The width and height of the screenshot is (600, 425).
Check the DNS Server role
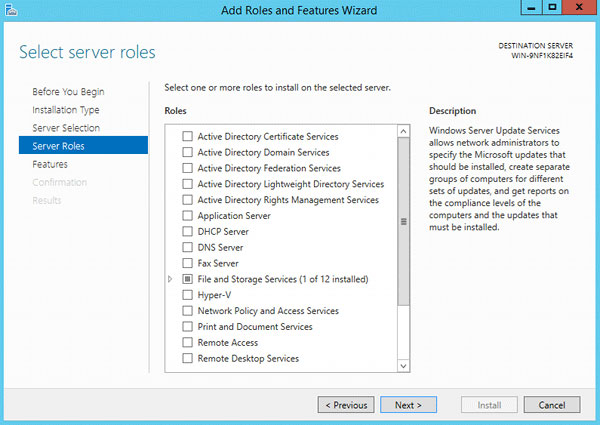[188, 248]
